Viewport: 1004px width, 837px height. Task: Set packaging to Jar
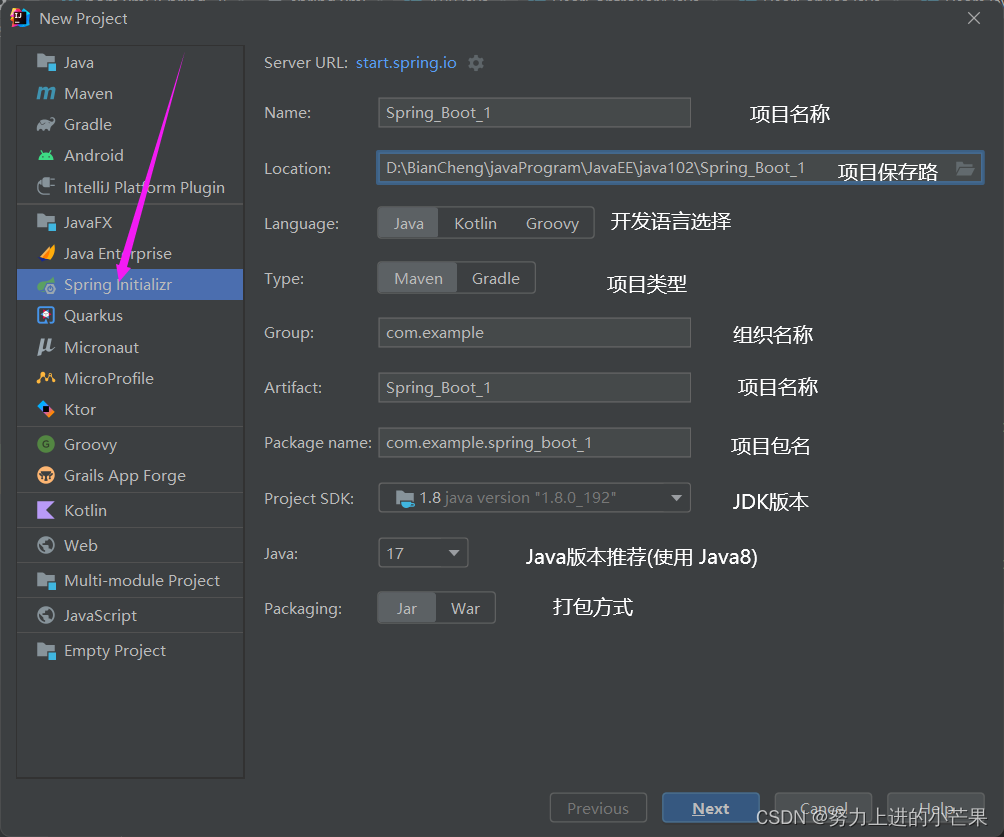[407, 608]
